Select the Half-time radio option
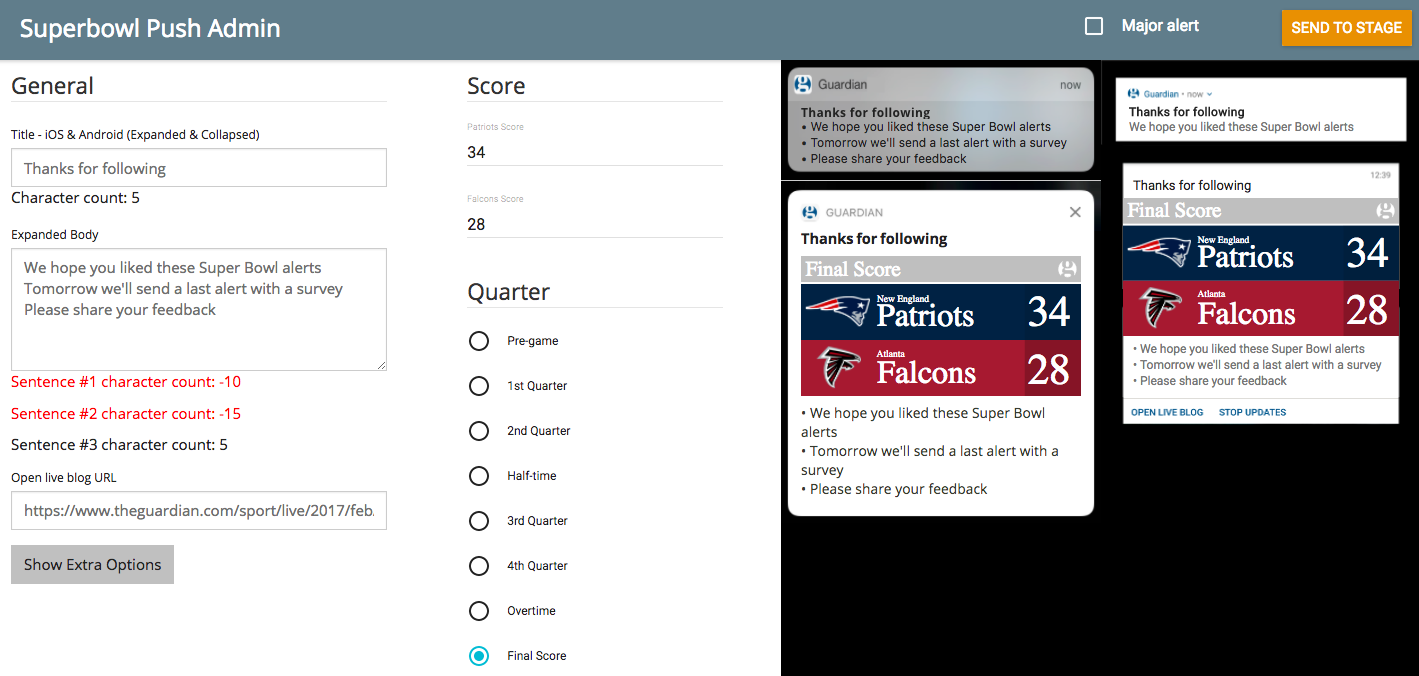 (479, 476)
